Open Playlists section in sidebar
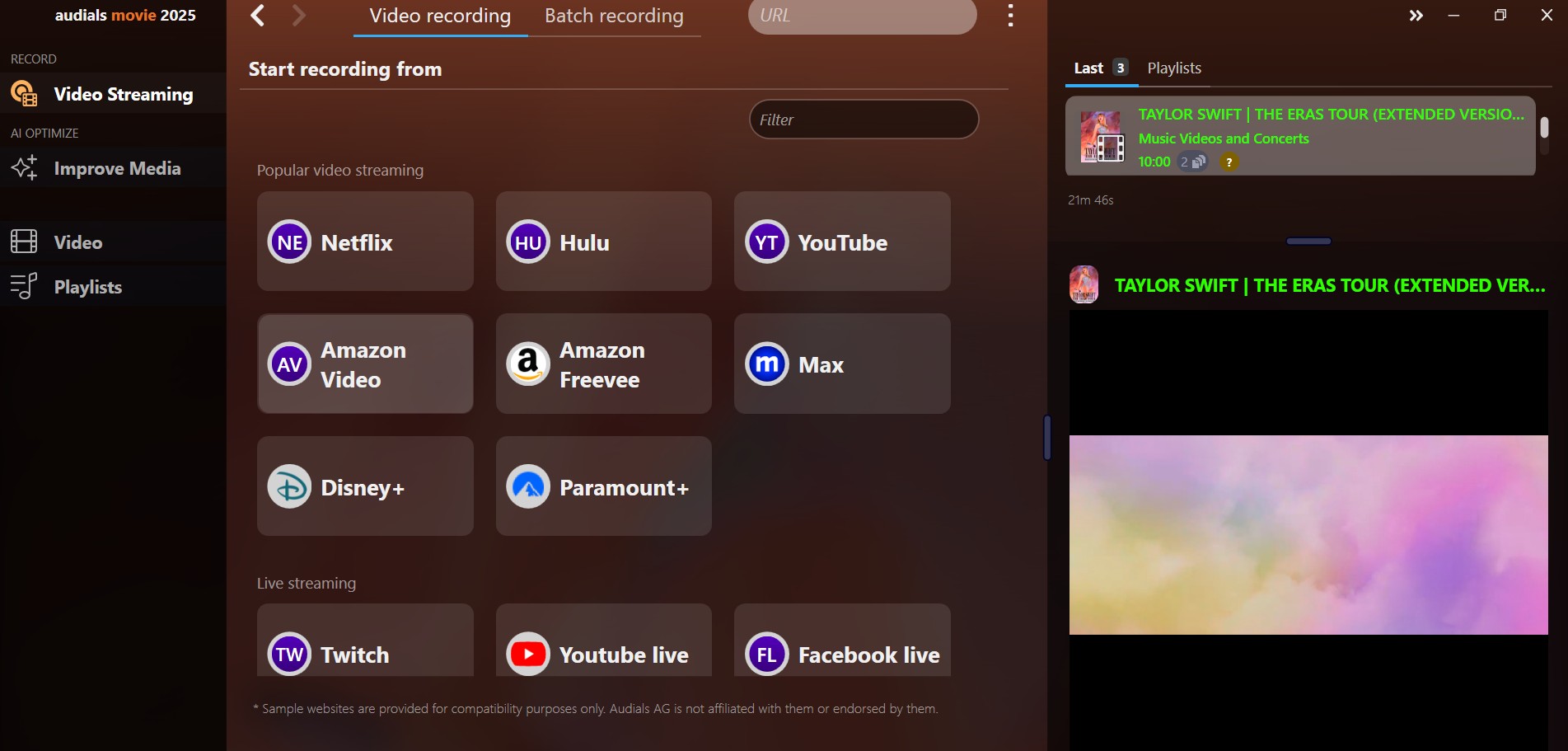This screenshot has width=1568, height=751. [113, 286]
